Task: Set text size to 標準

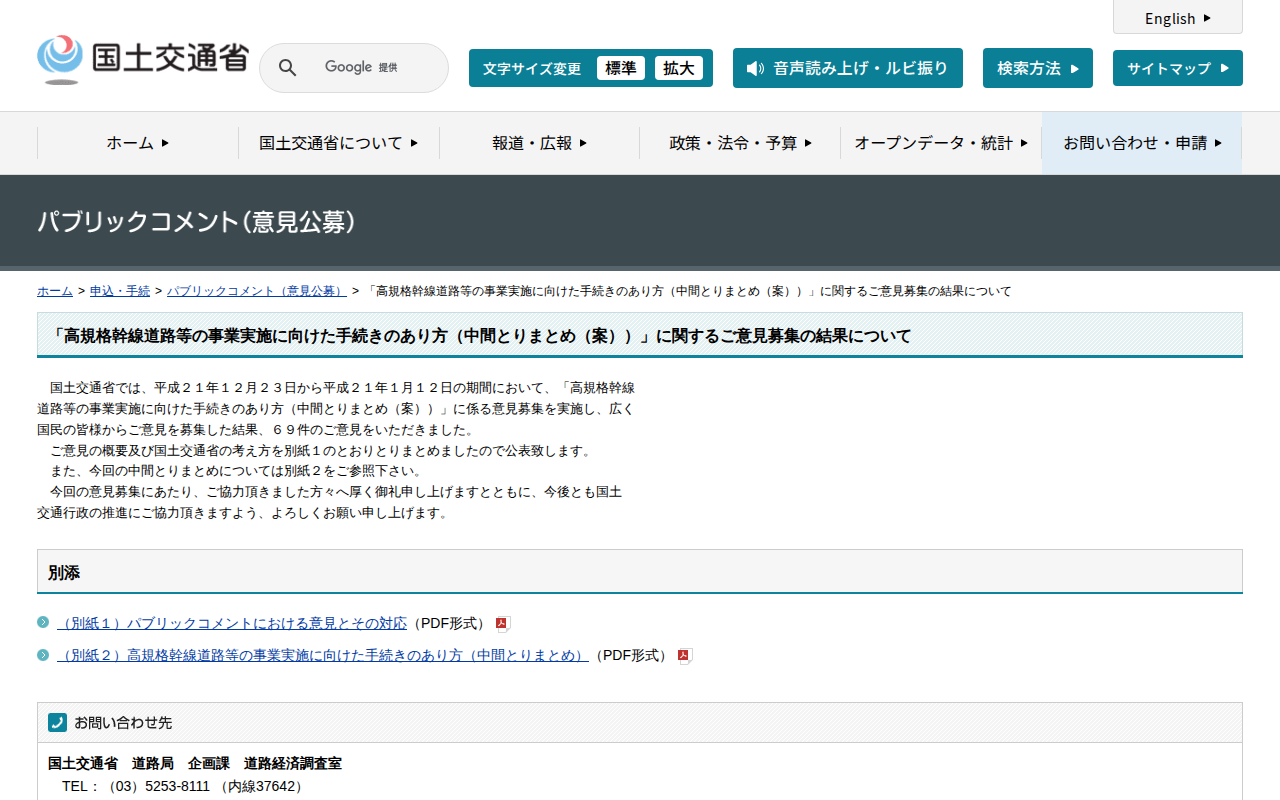Action: coord(620,68)
